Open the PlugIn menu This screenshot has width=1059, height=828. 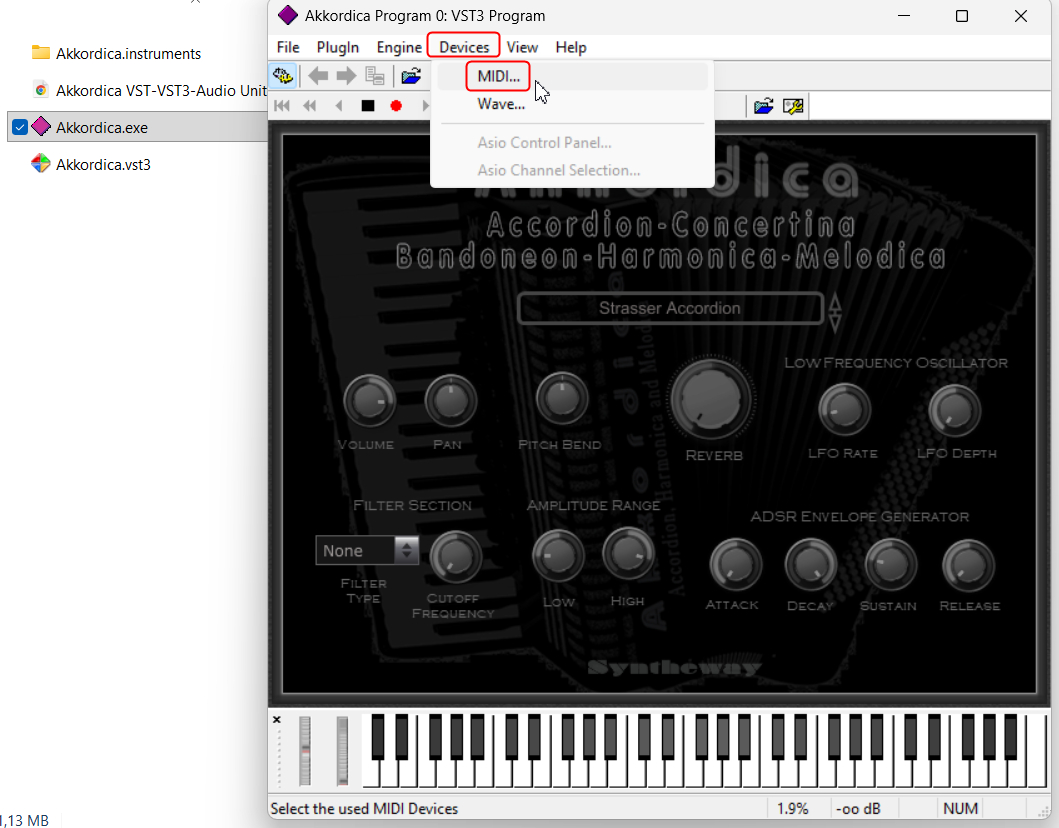pos(338,47)
